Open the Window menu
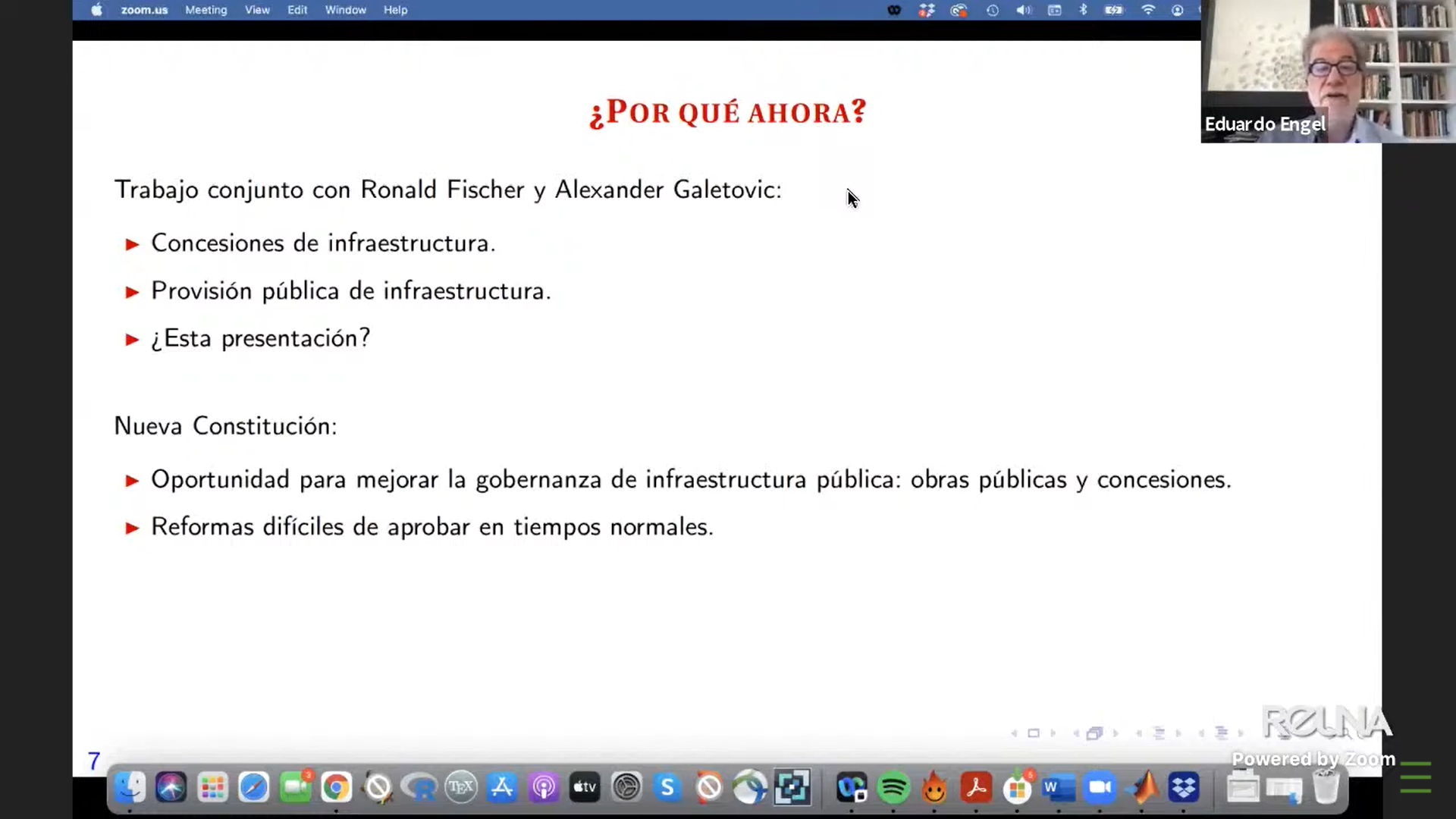 click(x=345, y=10)
